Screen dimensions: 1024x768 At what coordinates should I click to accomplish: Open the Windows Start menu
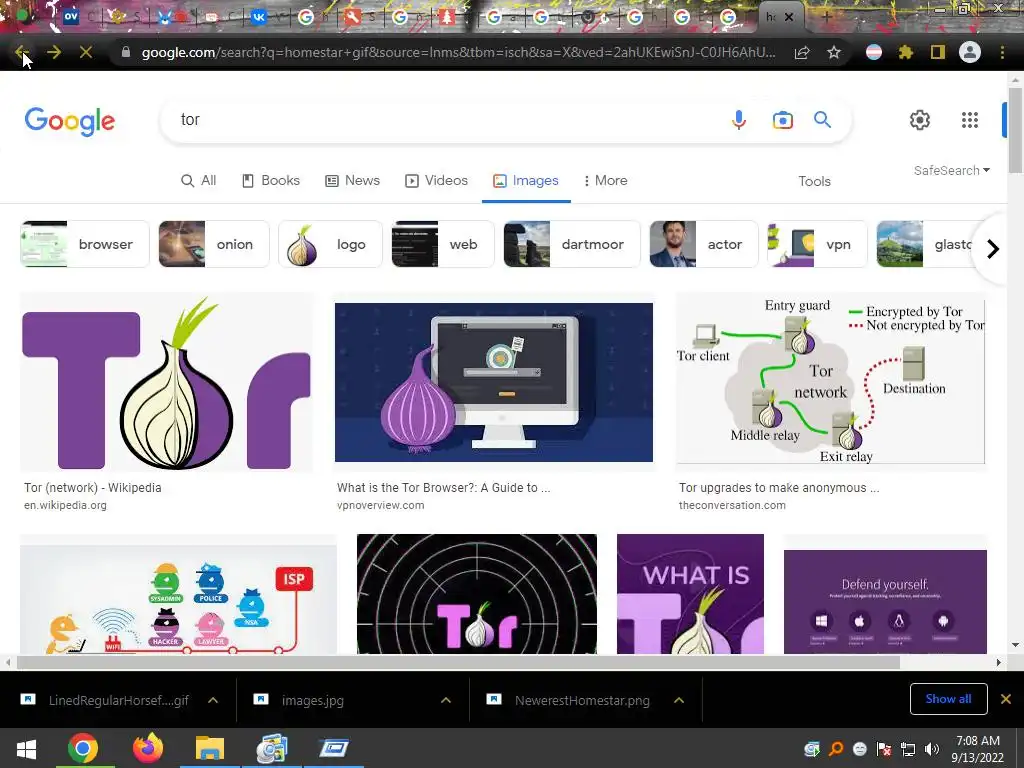pos(26,748)
